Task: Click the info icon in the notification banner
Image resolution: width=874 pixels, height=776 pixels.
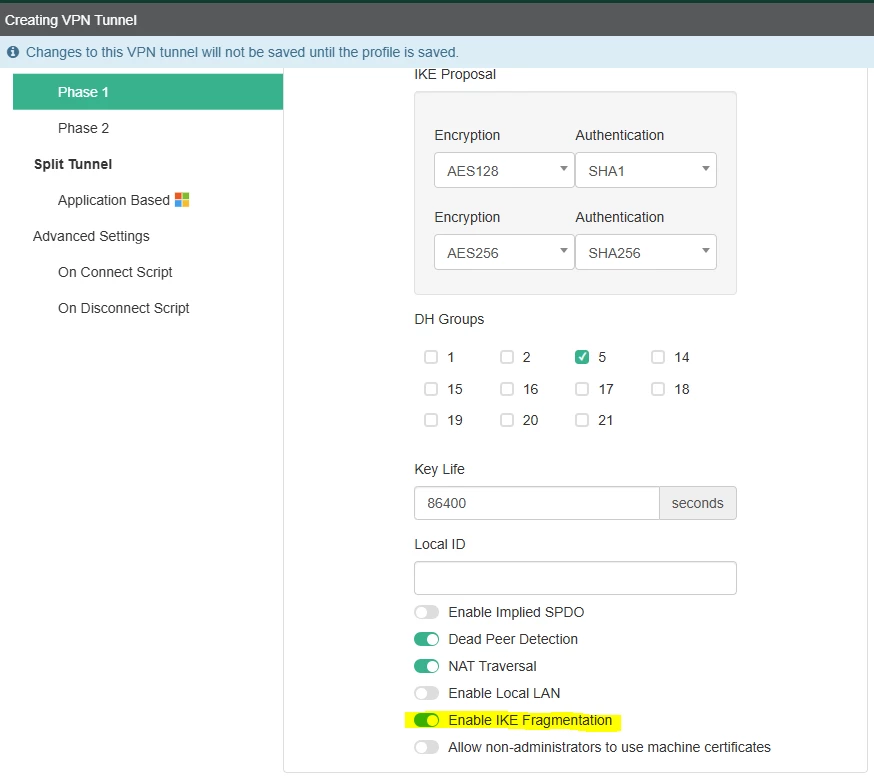Action: (x=13, y=52)
